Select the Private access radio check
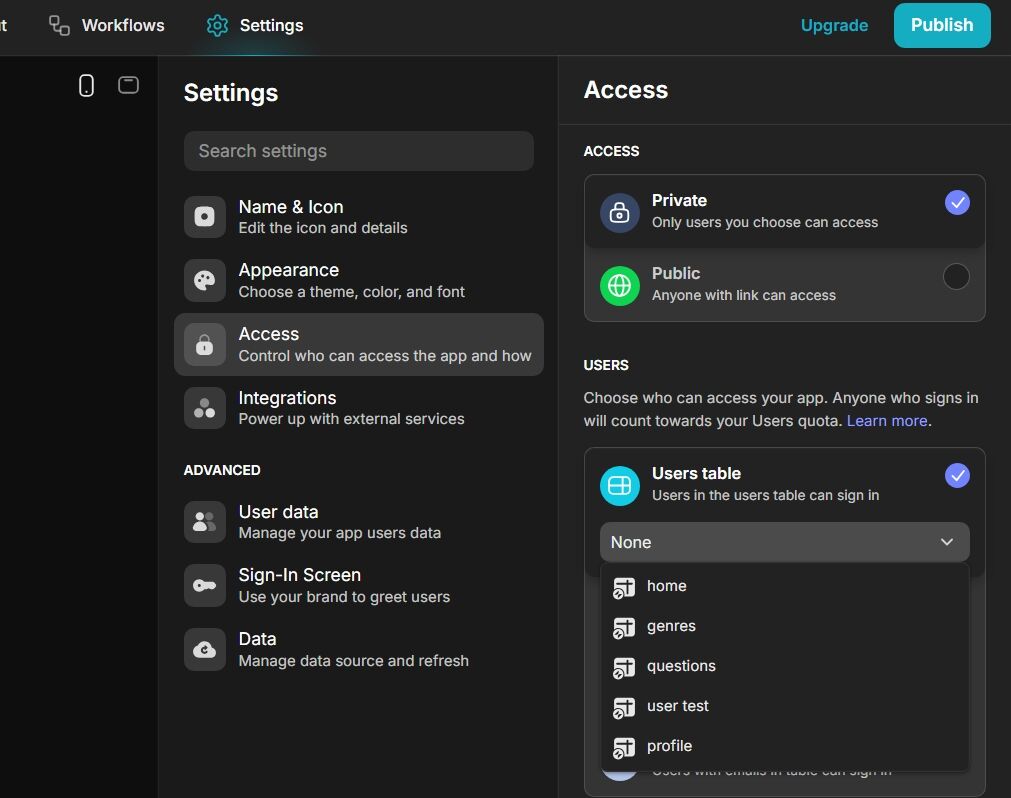 957,202
